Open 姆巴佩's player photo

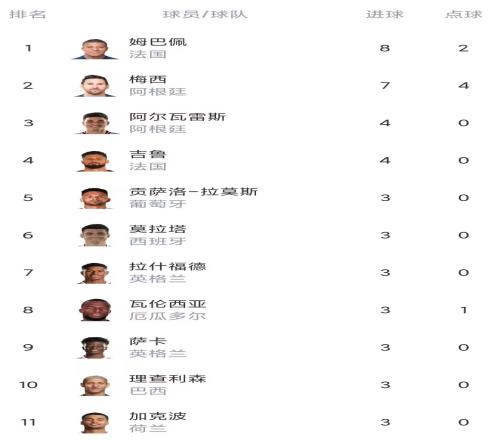point(95,49)
